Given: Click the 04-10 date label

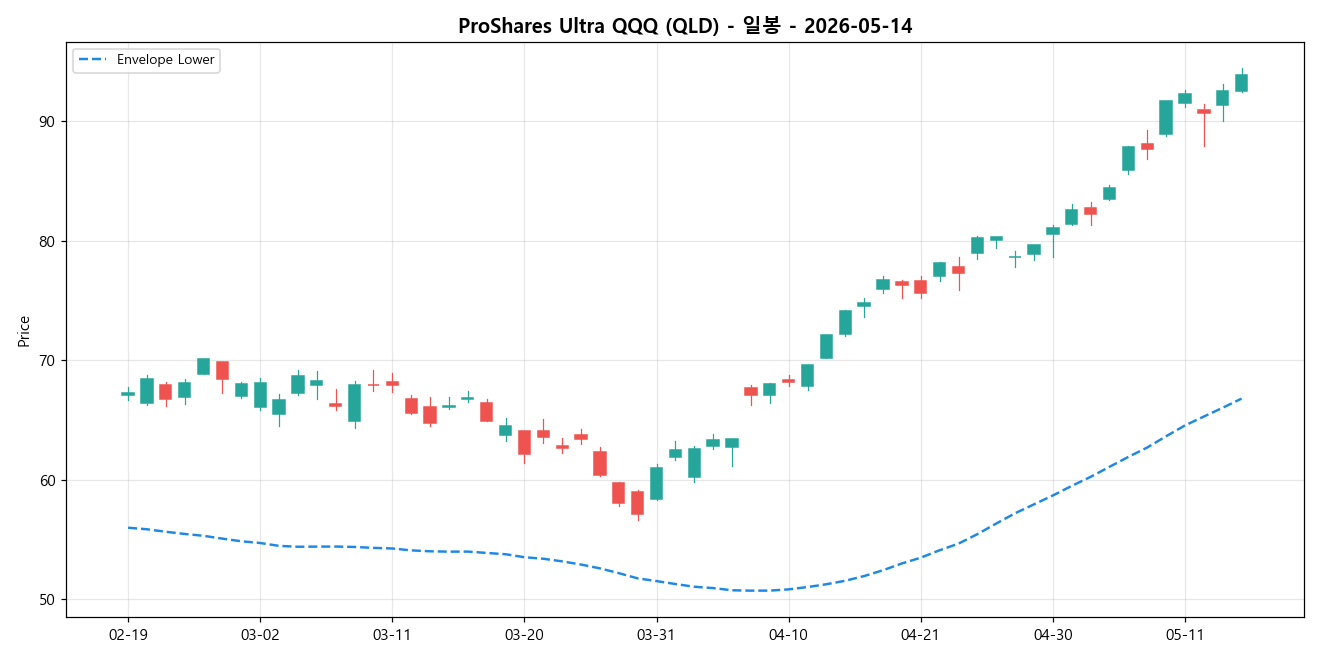Looking at the screenshot, I should point(788,635).
